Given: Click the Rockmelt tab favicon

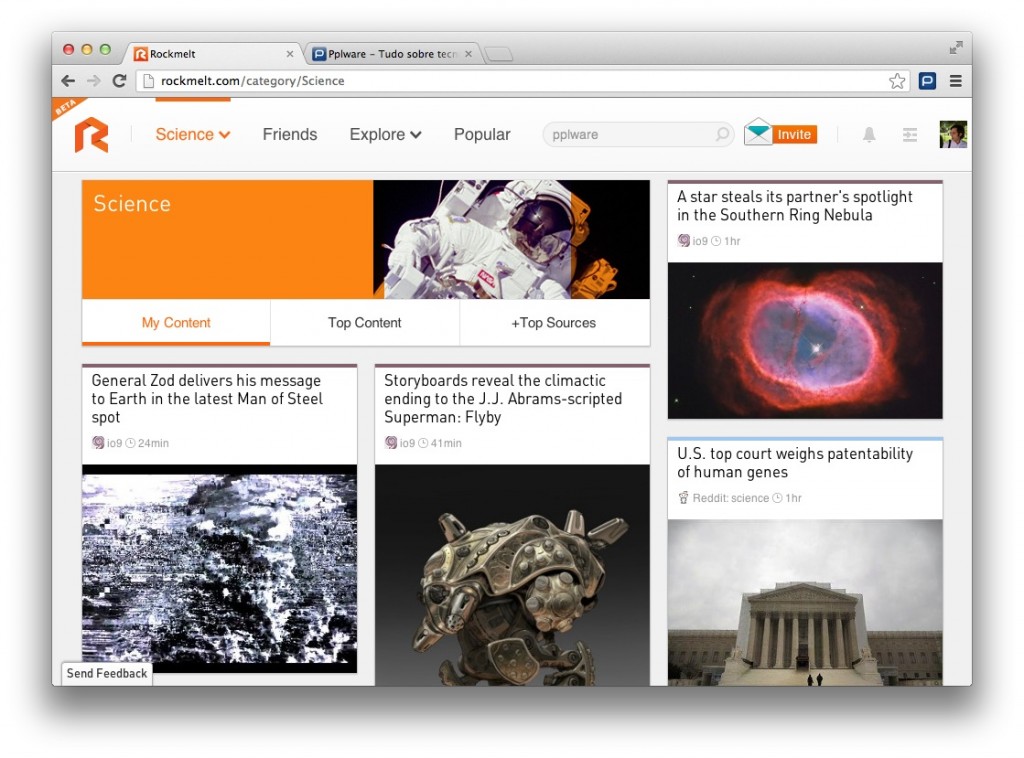Looking at the screenshot, I should [140, 54].
